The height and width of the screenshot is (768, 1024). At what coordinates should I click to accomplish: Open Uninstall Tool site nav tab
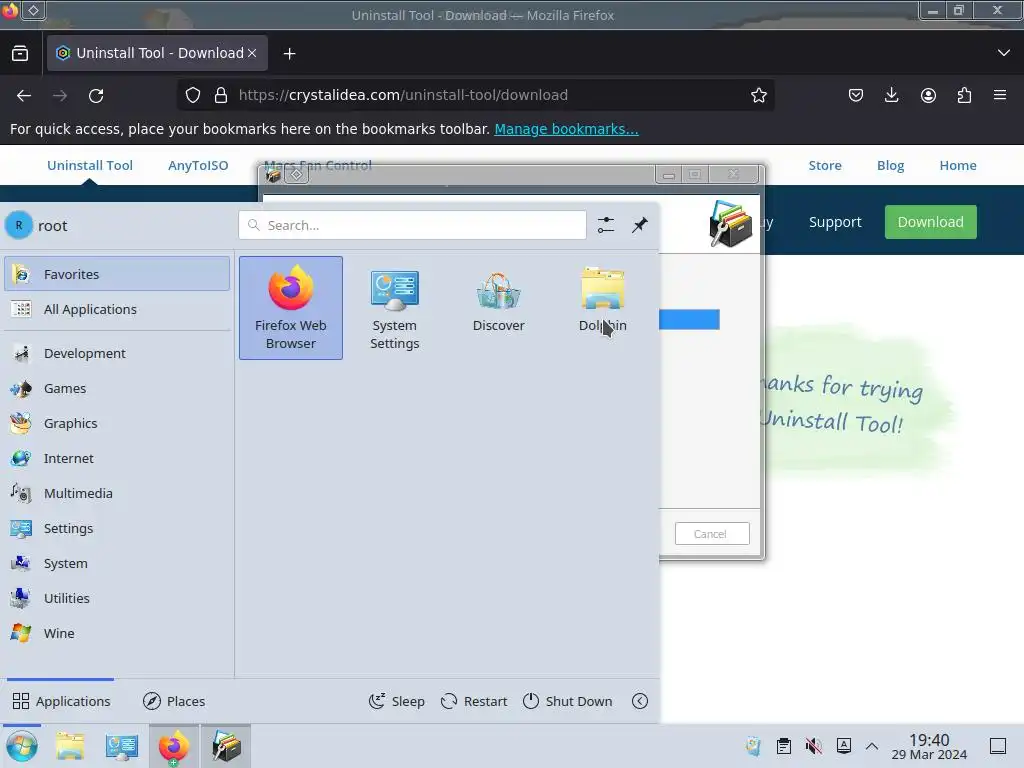click(89, 165)
